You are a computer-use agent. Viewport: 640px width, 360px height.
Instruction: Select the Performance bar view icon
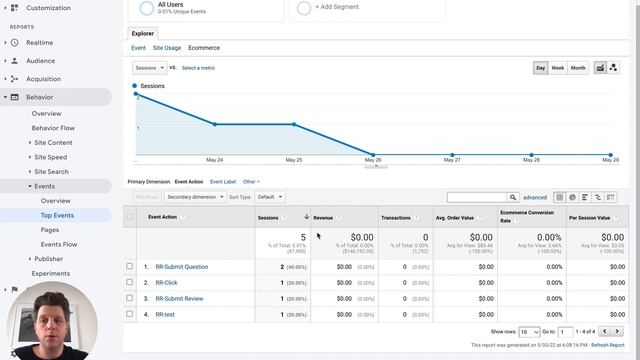(x=585, y=198)
